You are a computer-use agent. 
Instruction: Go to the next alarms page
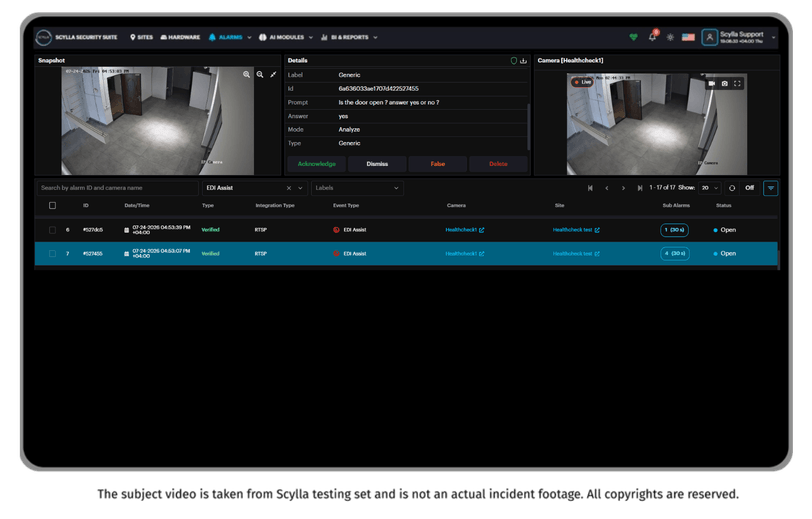(623, 188)
